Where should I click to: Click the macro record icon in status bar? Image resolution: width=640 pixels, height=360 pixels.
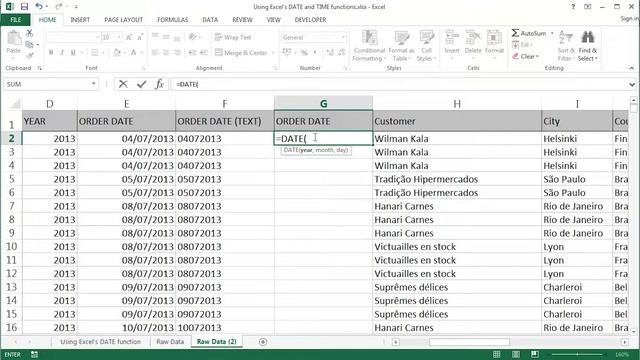34,355
